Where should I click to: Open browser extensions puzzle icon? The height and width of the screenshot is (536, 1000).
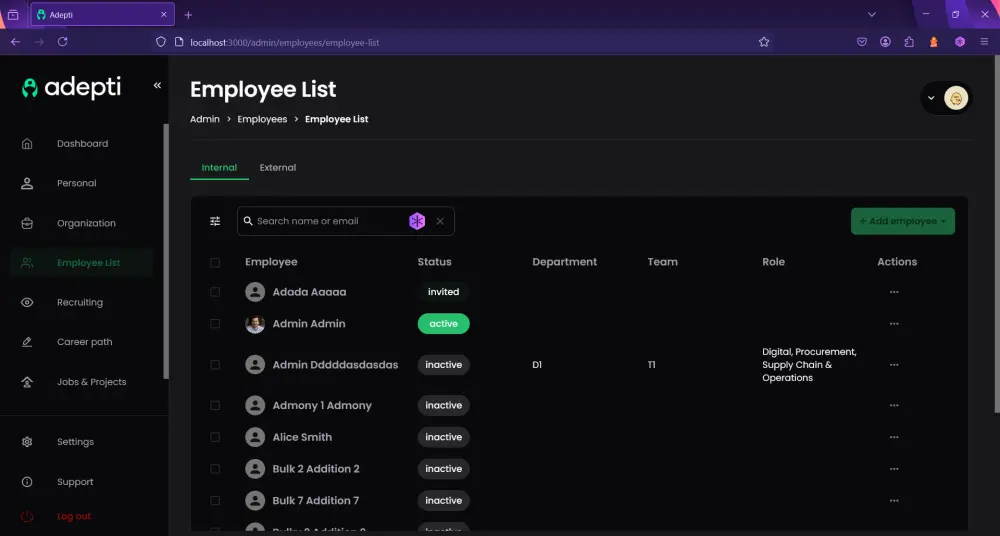pos(909,42)
